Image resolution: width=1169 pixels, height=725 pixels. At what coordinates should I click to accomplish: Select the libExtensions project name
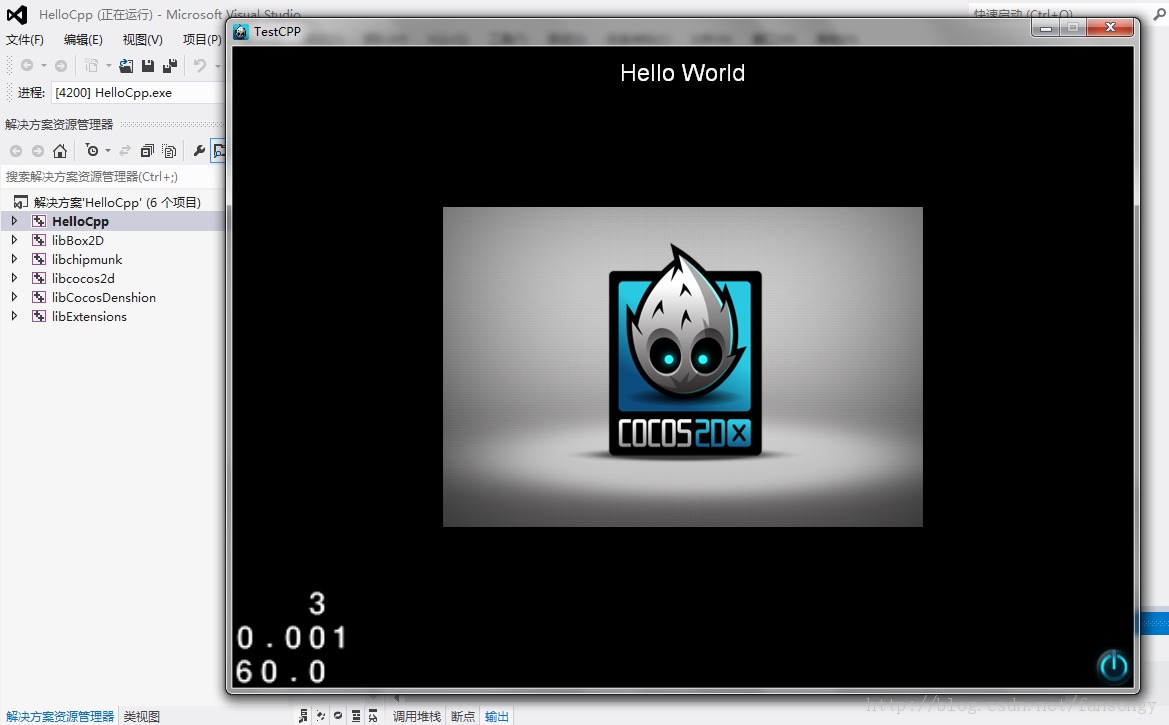coord(89,316)
